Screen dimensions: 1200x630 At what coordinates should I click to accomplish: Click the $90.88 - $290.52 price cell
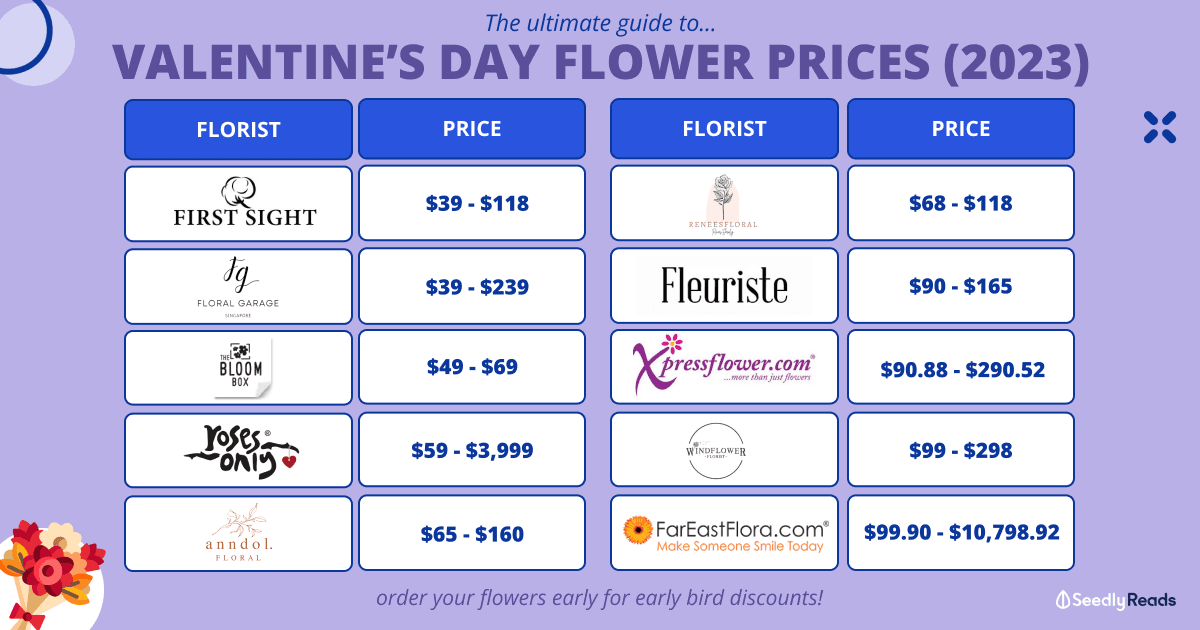point(960,368)
